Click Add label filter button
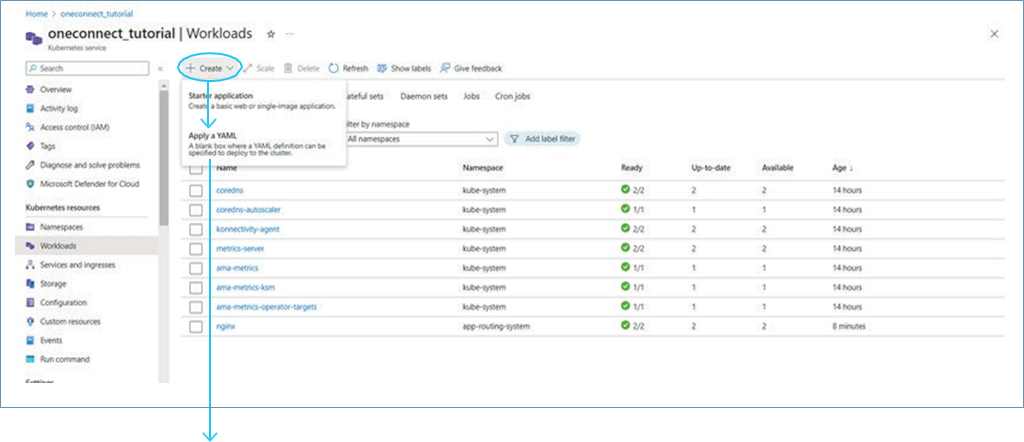The image size is (1024, 442). coord(542,139)
